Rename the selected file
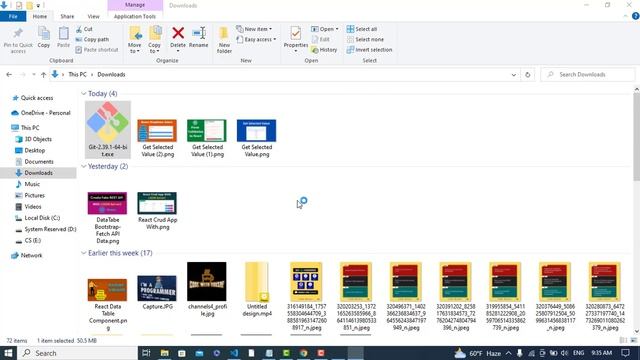This screenshot has height=360, width=640. click(199, 37)
